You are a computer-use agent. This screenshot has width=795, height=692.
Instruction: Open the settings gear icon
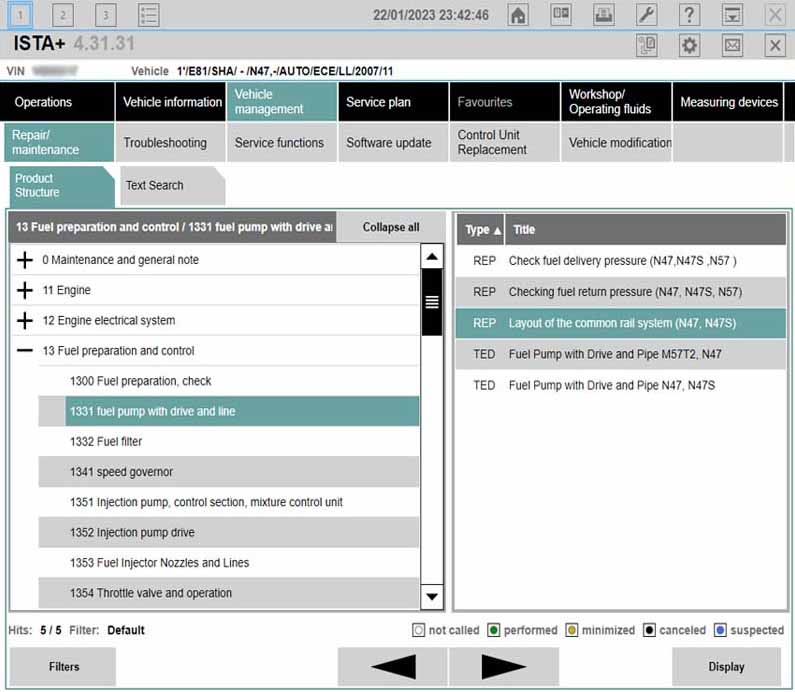coord(689,46)
